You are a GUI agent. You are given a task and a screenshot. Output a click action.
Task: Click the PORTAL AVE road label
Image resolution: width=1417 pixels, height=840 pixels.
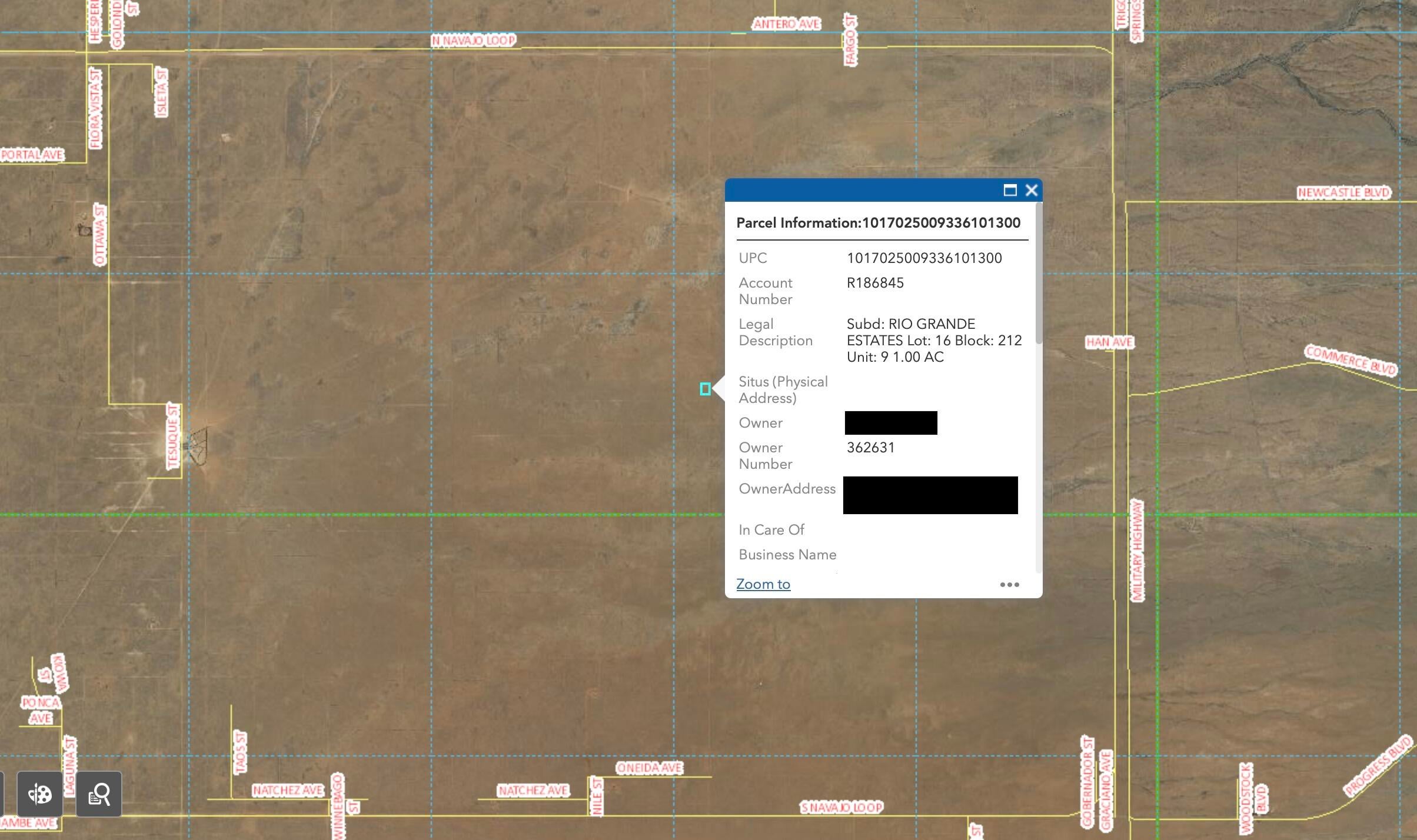tap(32, 155)
